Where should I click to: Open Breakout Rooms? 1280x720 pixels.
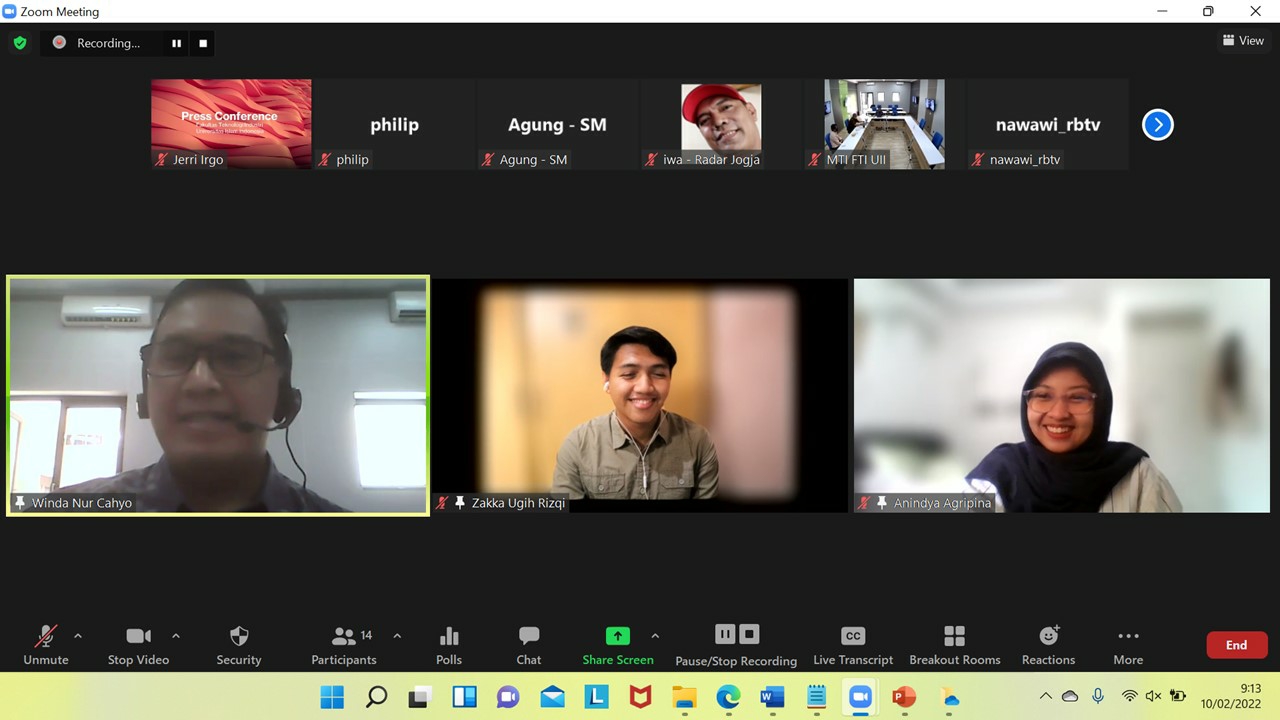point(954,644)
